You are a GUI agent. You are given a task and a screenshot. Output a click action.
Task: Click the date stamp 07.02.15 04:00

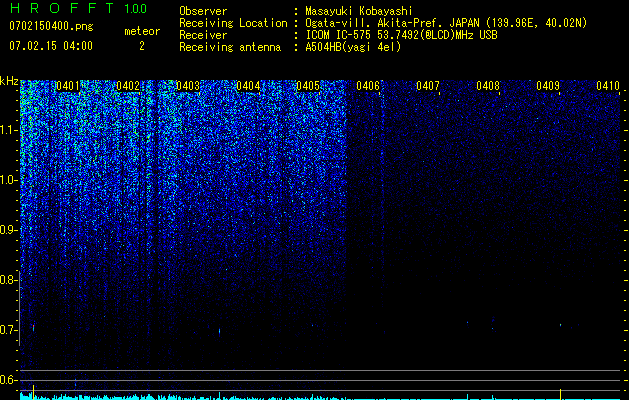click(51, 46)
